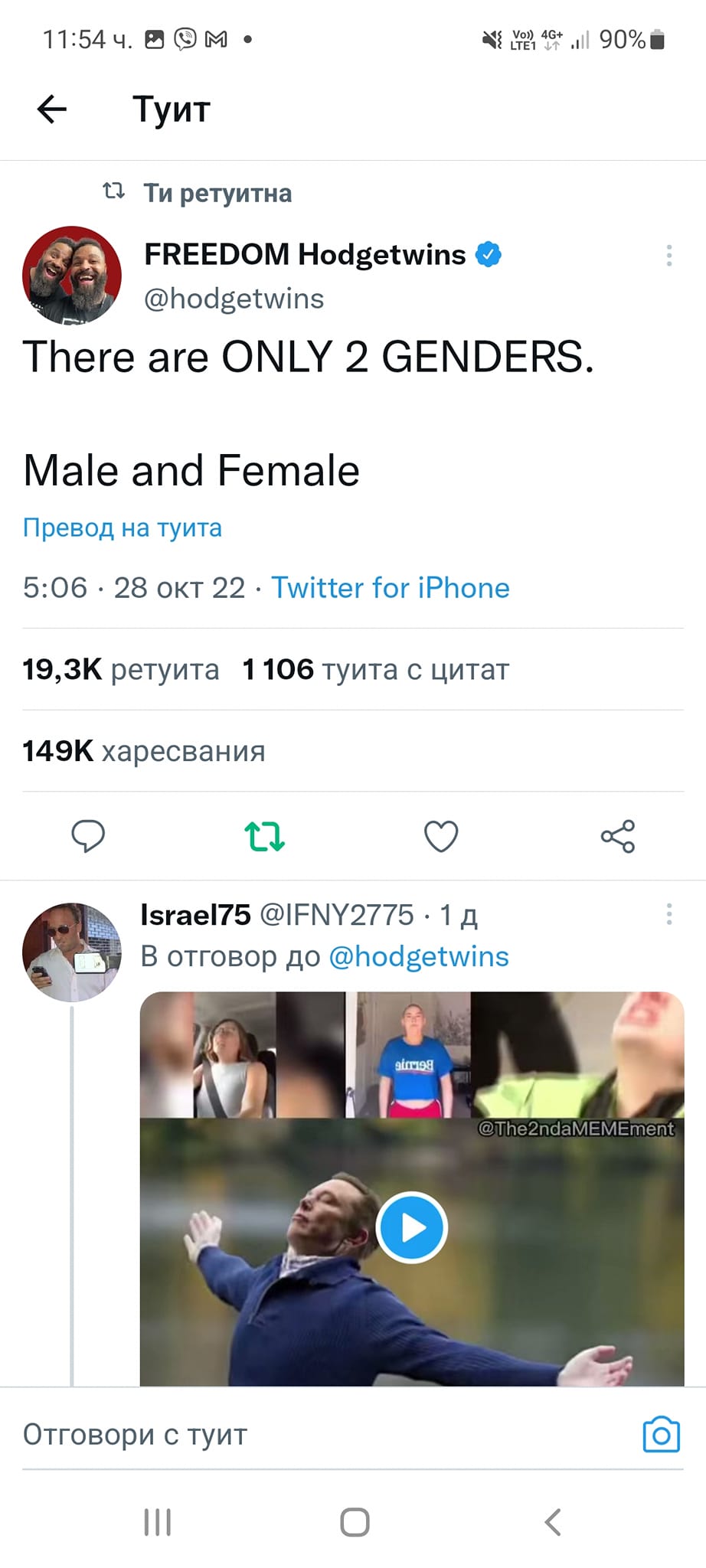Viewport: 706px width, 1568px height.
Task: Open the Hodgetwins profile picture
Action: [x=72, y=276]
